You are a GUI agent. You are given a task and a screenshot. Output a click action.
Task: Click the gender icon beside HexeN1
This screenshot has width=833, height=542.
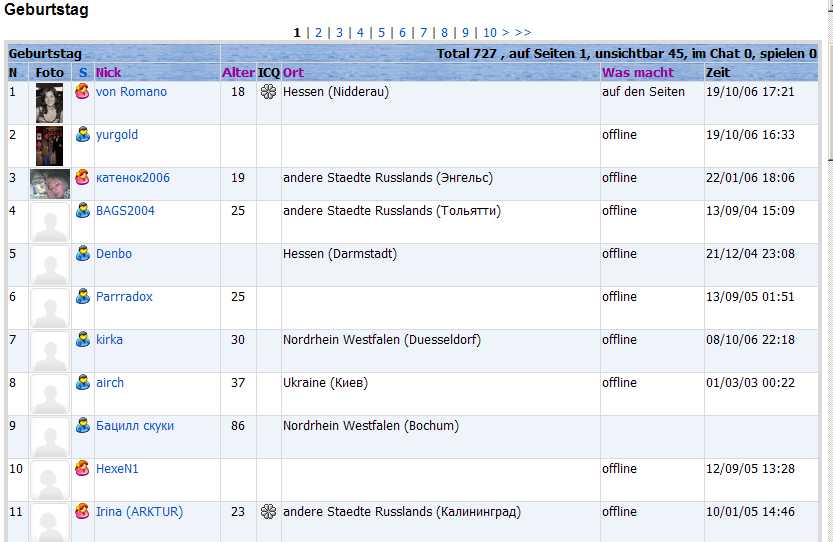click(83, 469)
